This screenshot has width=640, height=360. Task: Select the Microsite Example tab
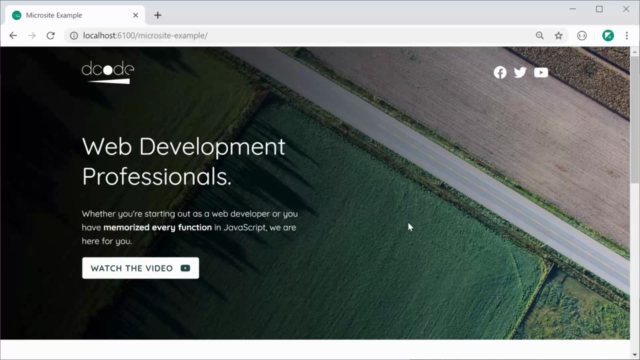coord(76,15)
